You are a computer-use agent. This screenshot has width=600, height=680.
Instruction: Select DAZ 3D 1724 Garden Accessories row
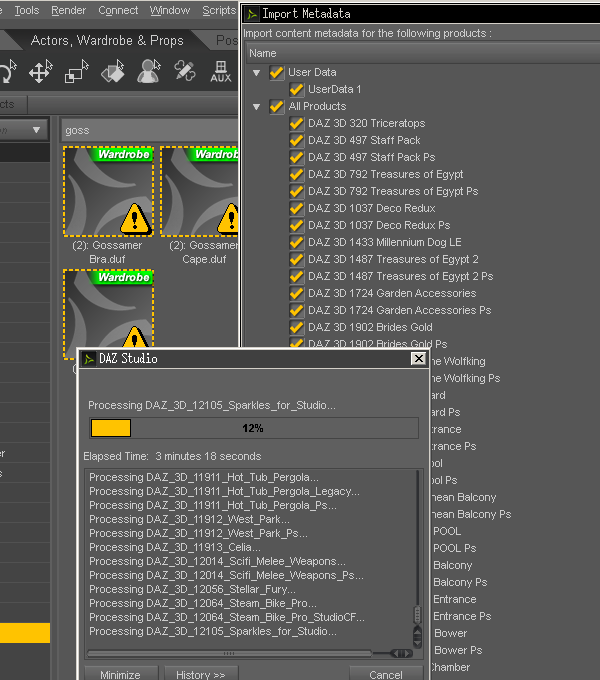pyautogui.click(x=392, y=293)
